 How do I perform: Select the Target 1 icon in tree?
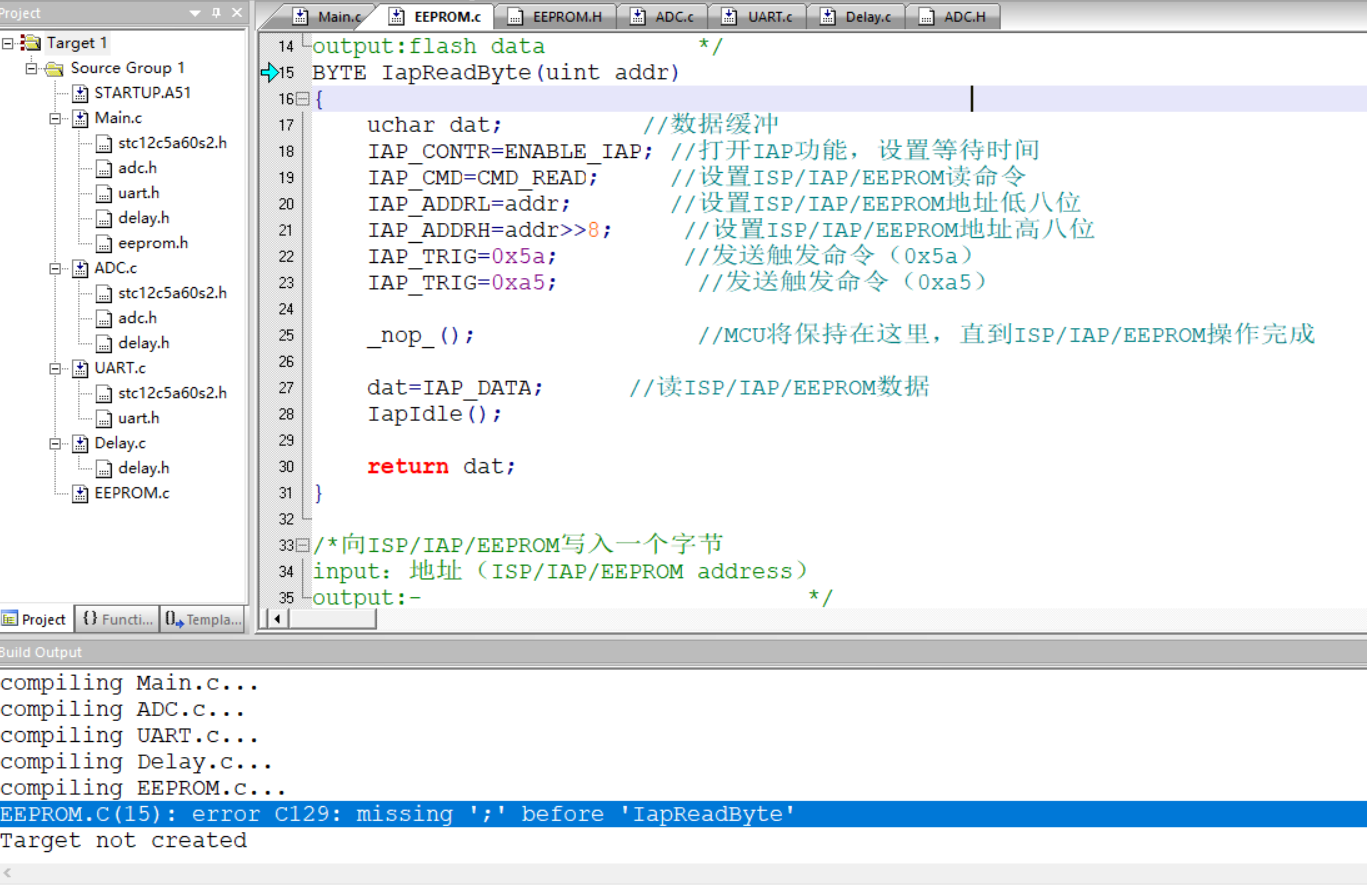pos(31,43)
